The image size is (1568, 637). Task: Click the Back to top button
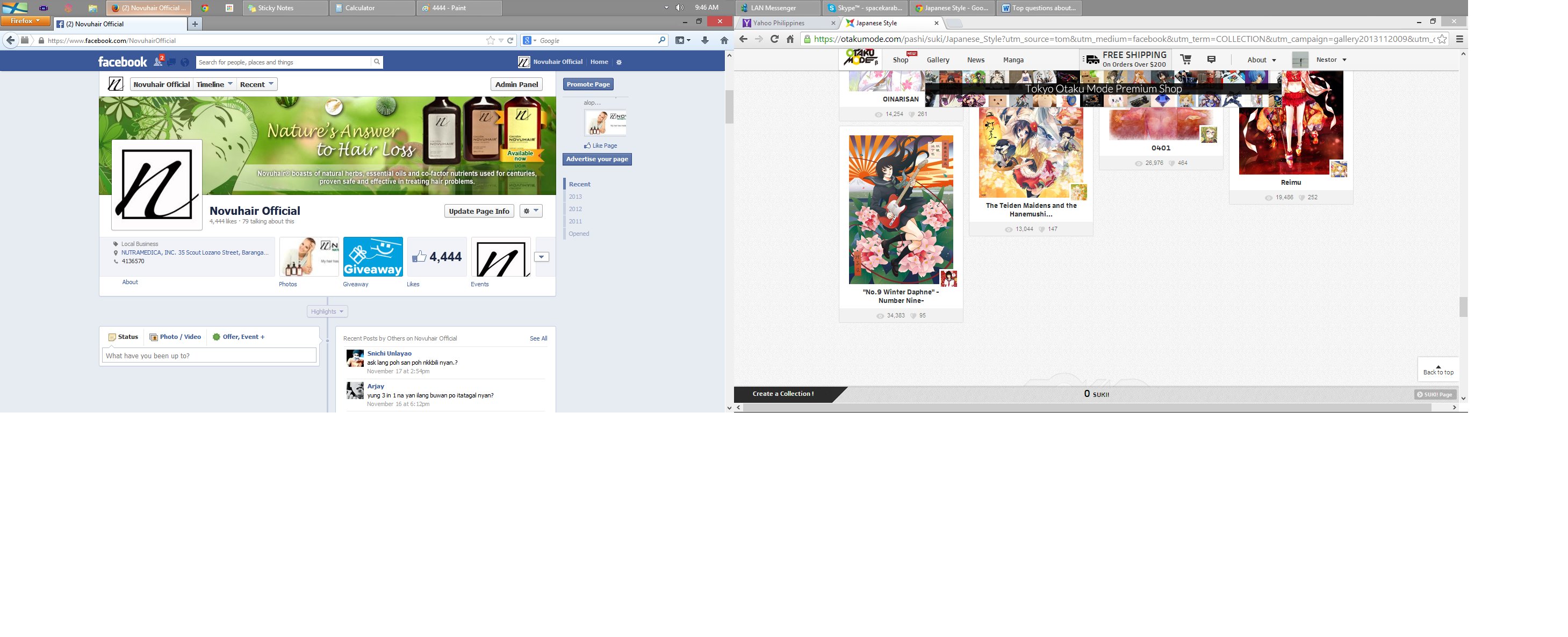1438,370
